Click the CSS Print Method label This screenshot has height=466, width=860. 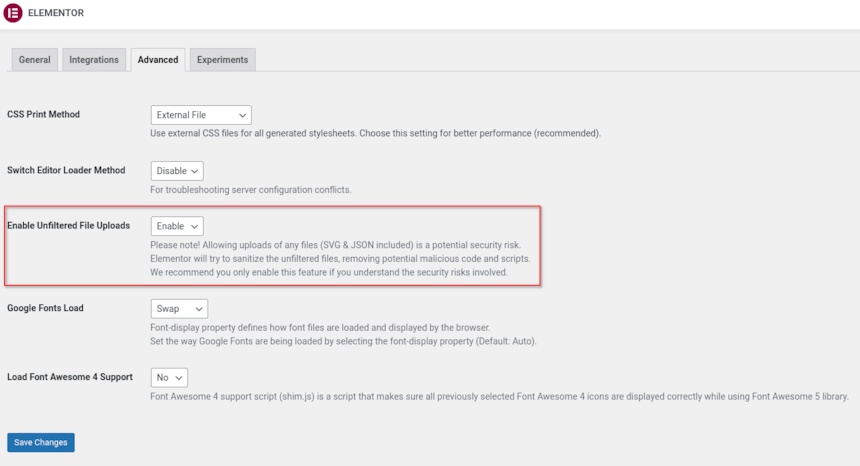tap(43, 114)
